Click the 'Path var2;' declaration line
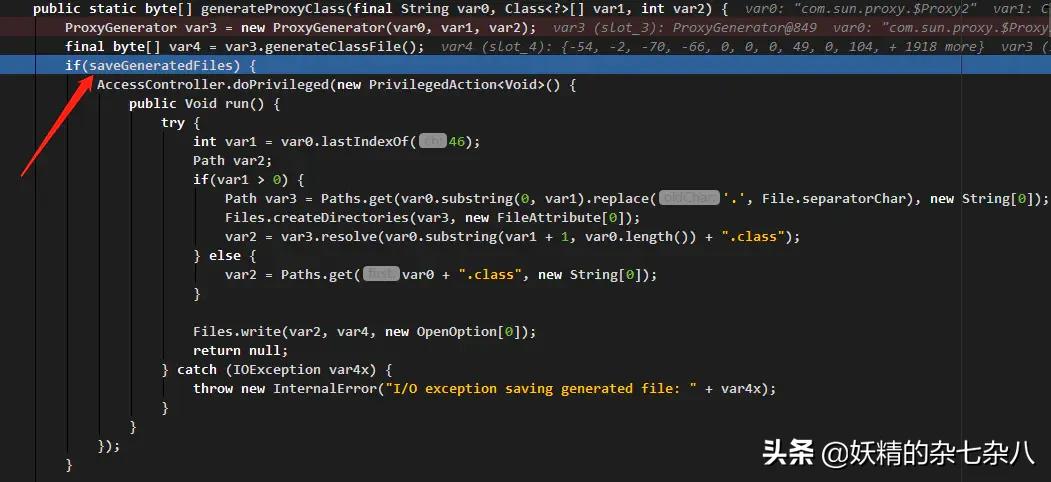Image resolution: width=1051 pixels, height=482 pixels. click(233, 161)
